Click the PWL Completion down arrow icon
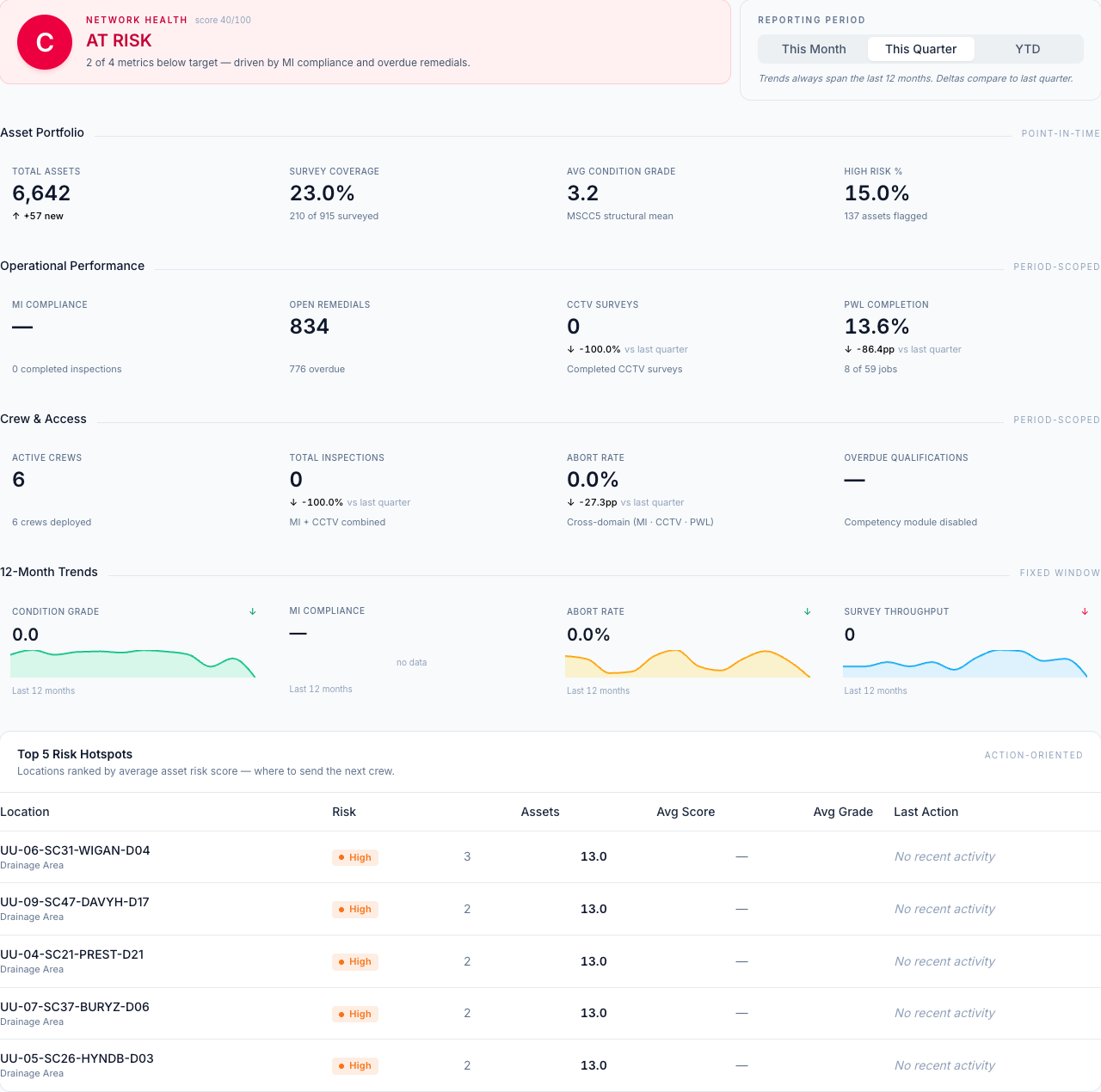Viewport: 1101px width, 1092px height. (x=848, y=349)
